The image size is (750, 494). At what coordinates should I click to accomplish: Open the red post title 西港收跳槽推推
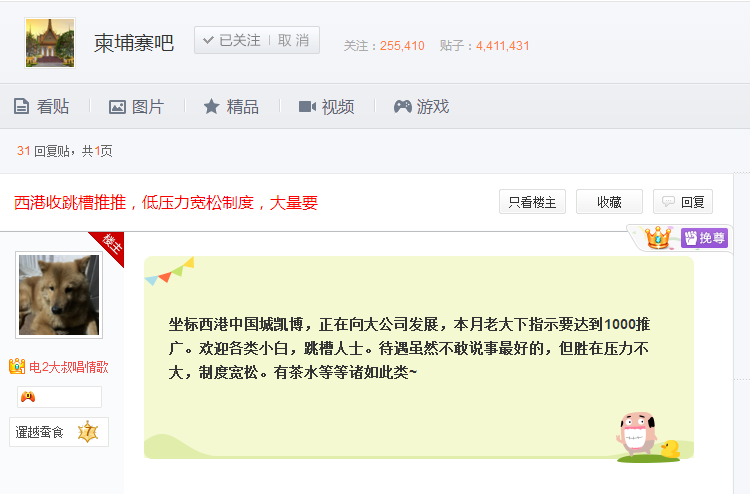coord(166,203)
